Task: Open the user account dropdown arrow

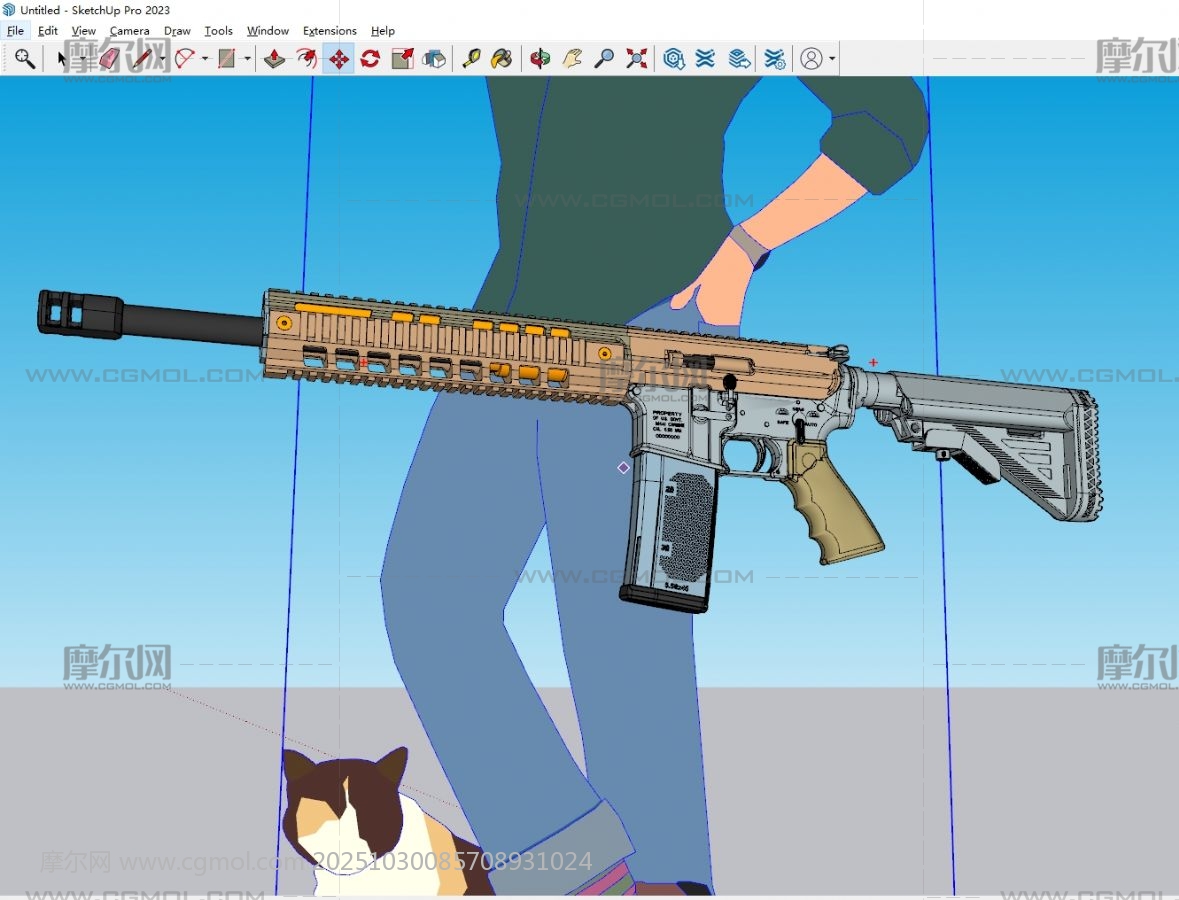Action: coord(832,59)
